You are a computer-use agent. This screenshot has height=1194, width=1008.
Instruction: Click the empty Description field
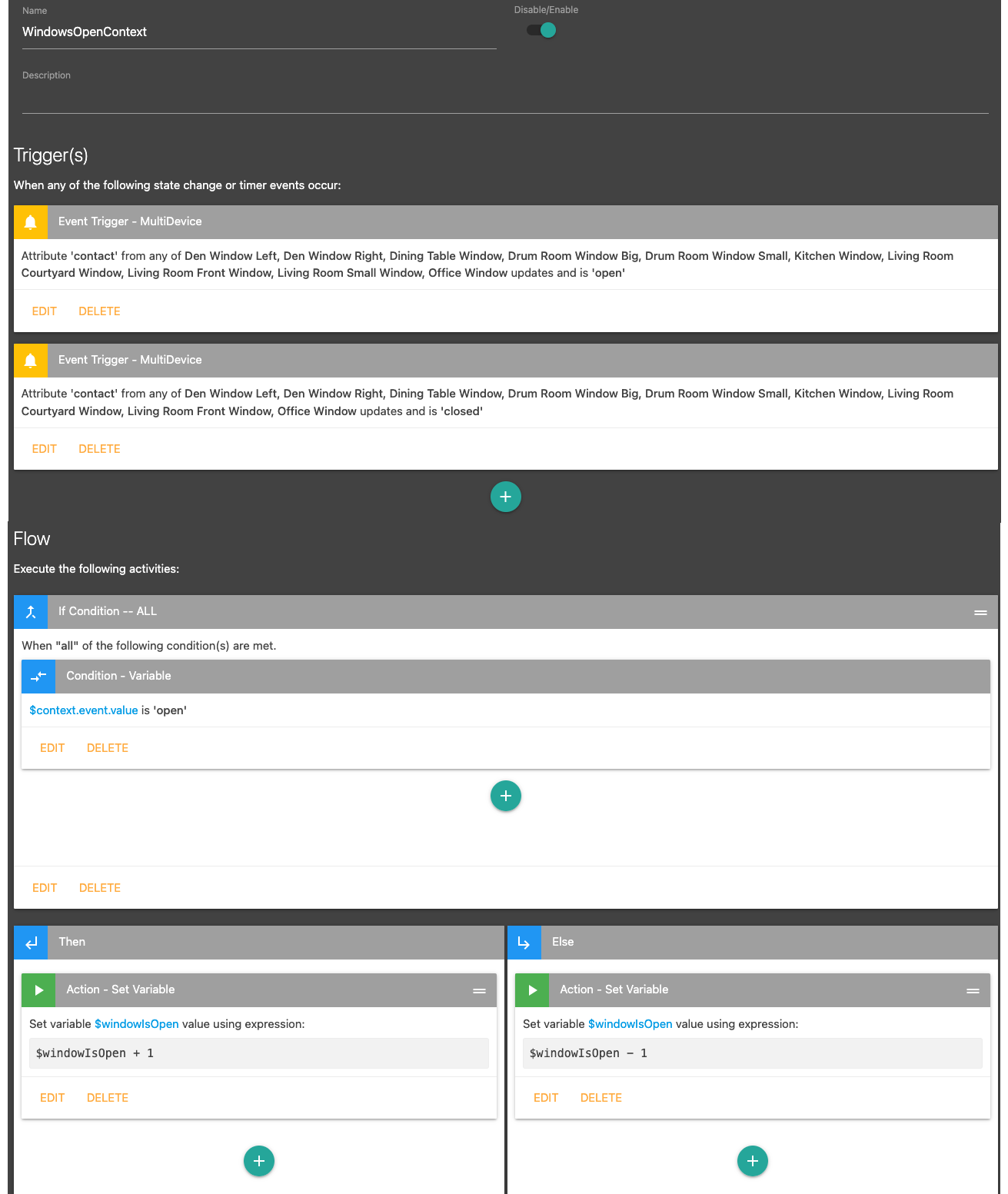(504, 98)
